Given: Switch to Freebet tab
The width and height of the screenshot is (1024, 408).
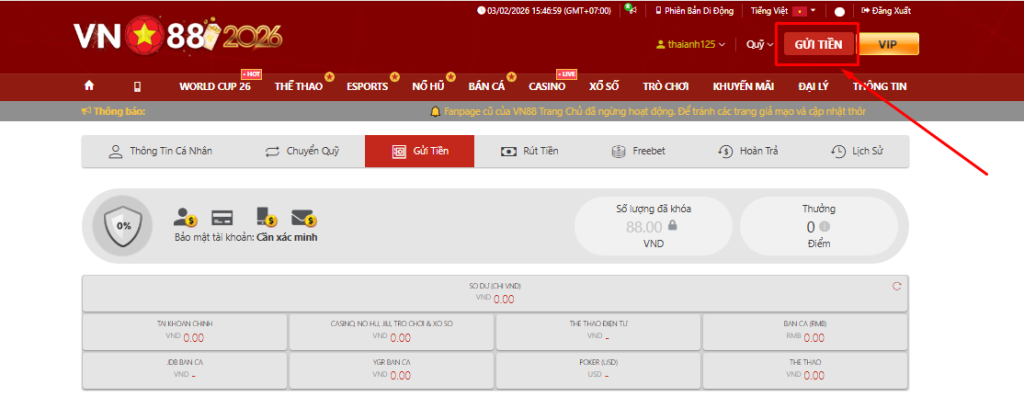Looking at the screenshot, I should [638, 151].
